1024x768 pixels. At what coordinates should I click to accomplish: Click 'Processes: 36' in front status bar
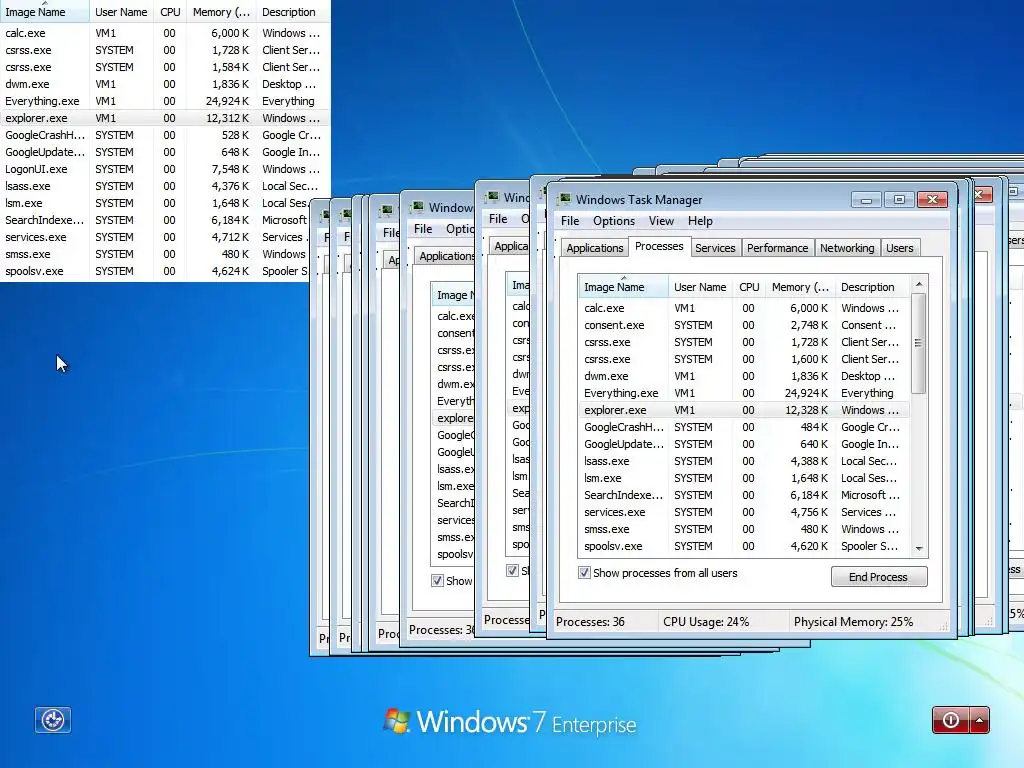[590, 622]
